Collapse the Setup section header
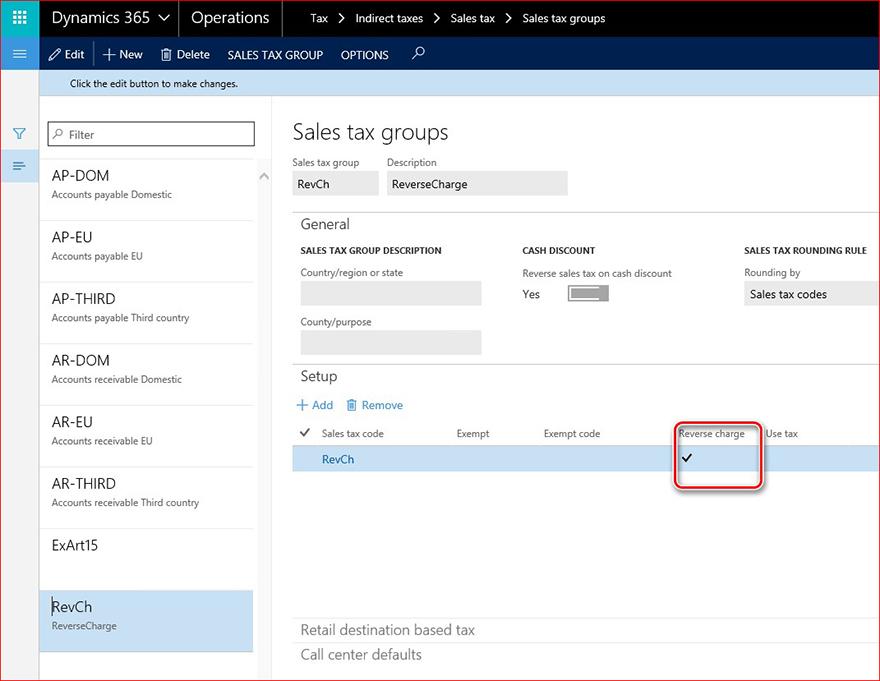 pyautogui.click(x=319, y=376)
